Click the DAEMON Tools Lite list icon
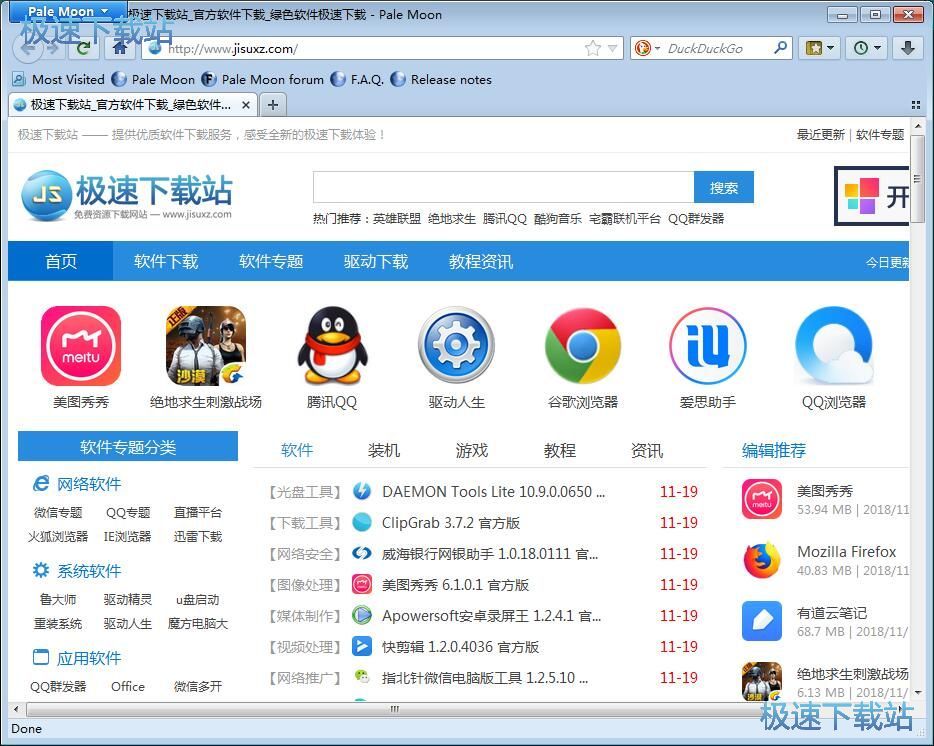 [362, 492]
